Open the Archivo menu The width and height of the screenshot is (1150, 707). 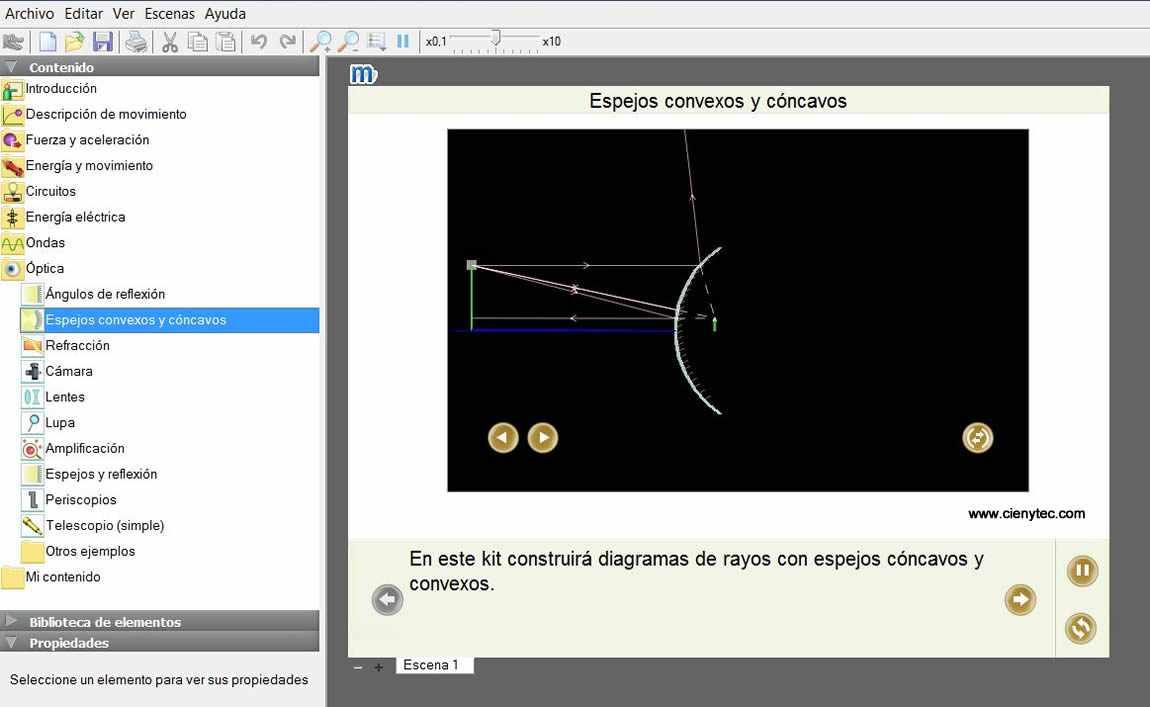[x=29, y=14]
